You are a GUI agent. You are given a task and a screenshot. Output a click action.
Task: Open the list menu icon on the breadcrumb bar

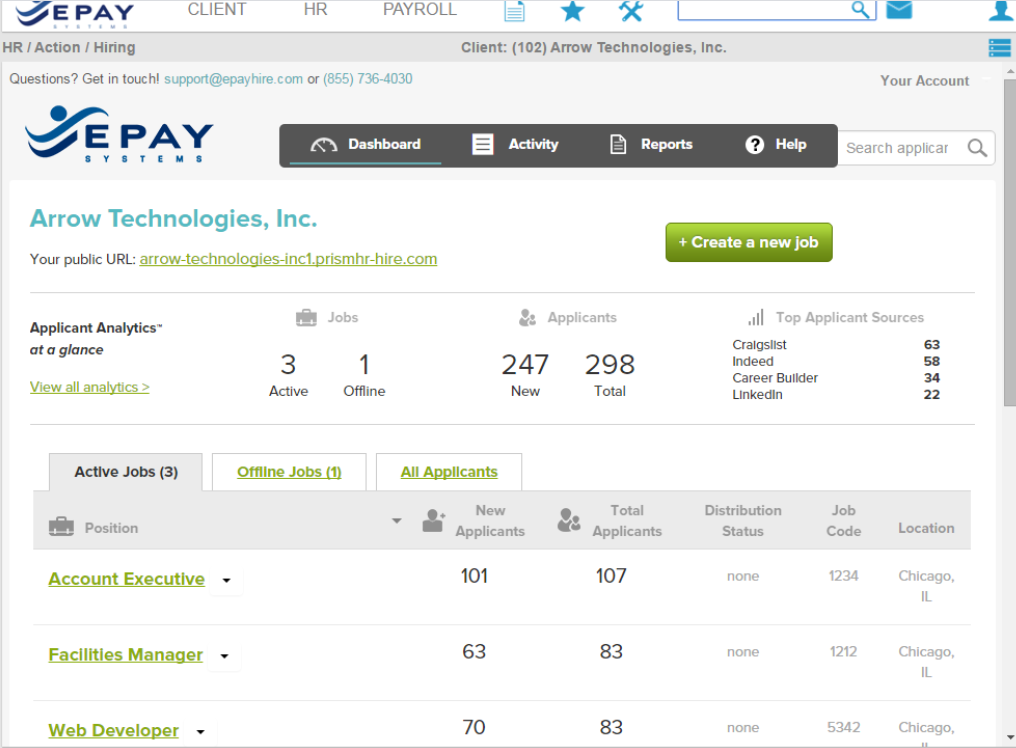pyautogui.click(x=998, y=47)
